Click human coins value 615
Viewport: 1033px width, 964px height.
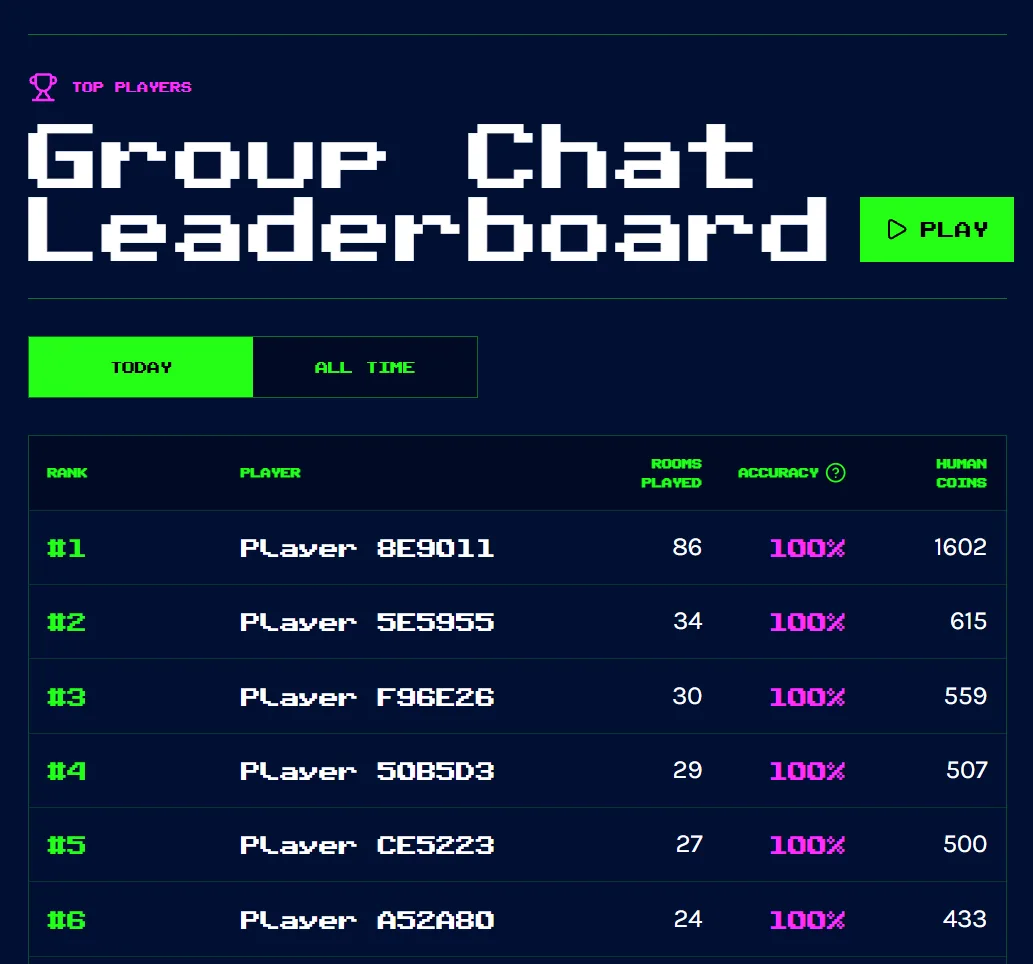[x=968, y=621]
